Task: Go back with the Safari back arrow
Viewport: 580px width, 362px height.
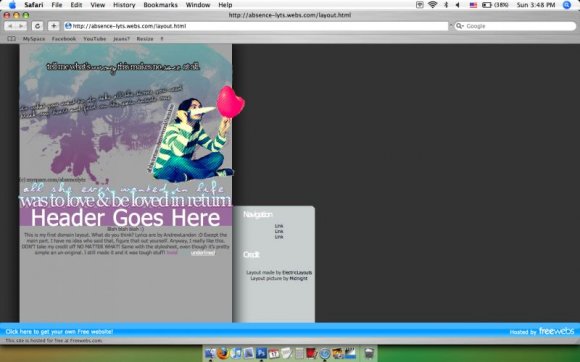Action: coord(10,26)
